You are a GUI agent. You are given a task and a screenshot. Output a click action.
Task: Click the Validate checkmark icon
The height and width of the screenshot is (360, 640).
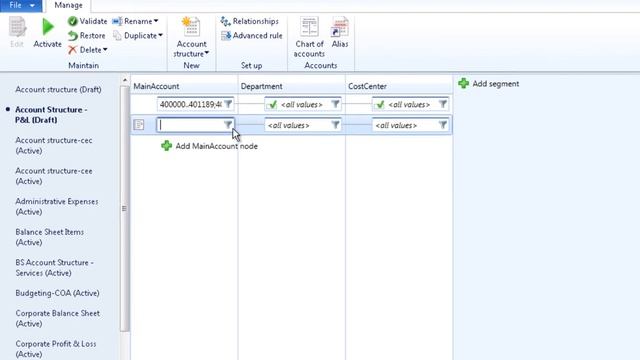tap(73, 21)
